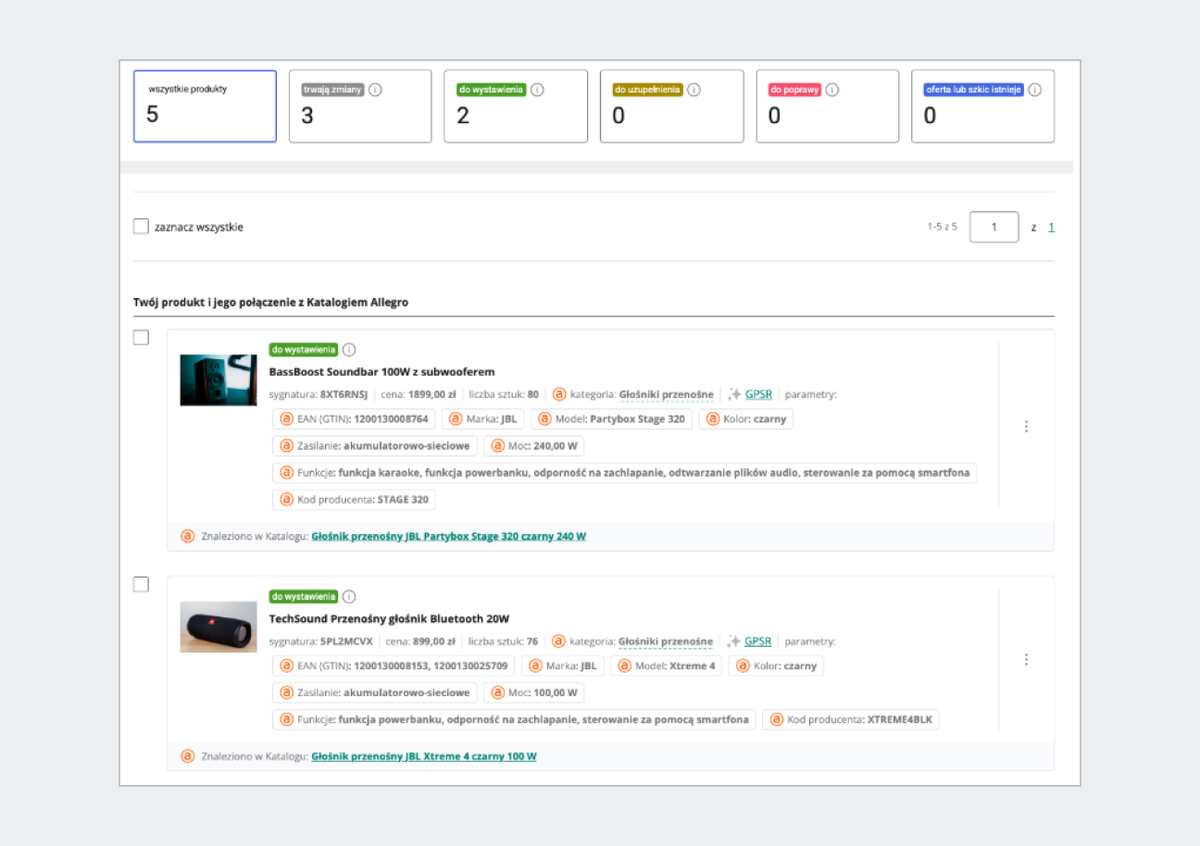Check the "zaznacz wszystkie" checkbox

(141, 226)
